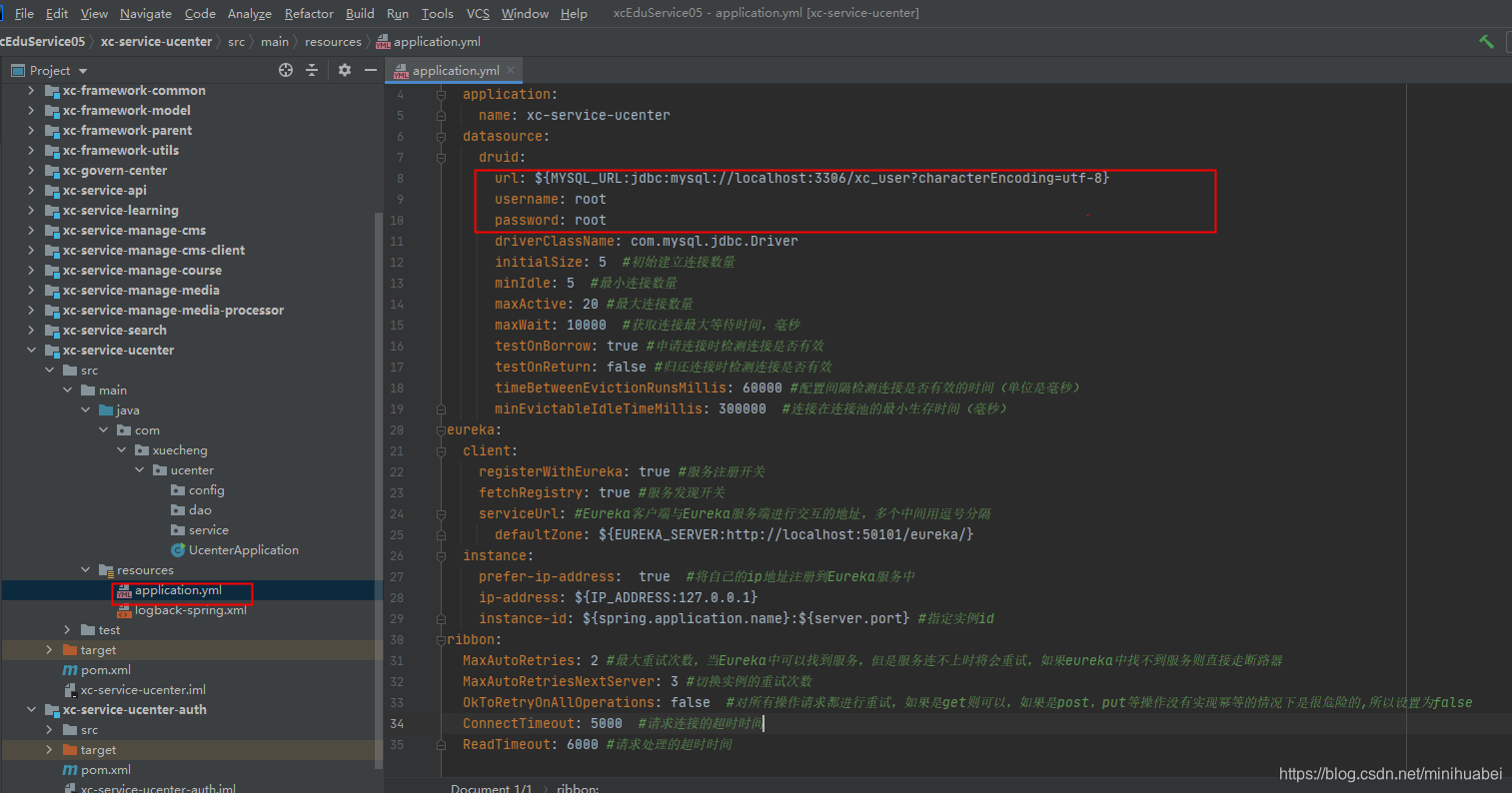The width and height of the screenshot is (1512, 793).
Task: Click the Project panel vertical scrollbar
Action: coord(378,489)
